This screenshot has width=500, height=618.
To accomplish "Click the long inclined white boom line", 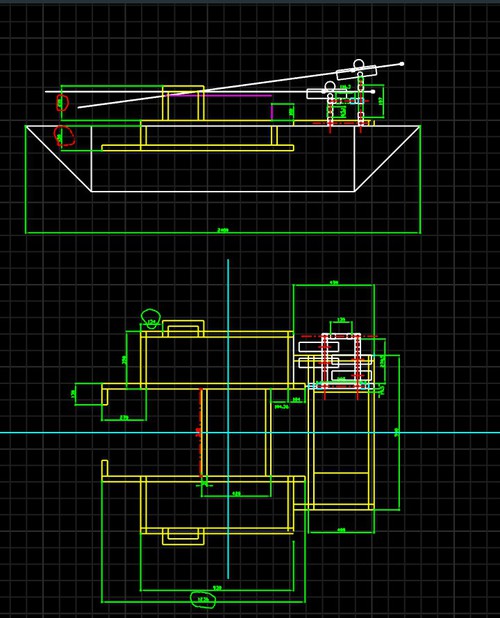I will 240,85.
